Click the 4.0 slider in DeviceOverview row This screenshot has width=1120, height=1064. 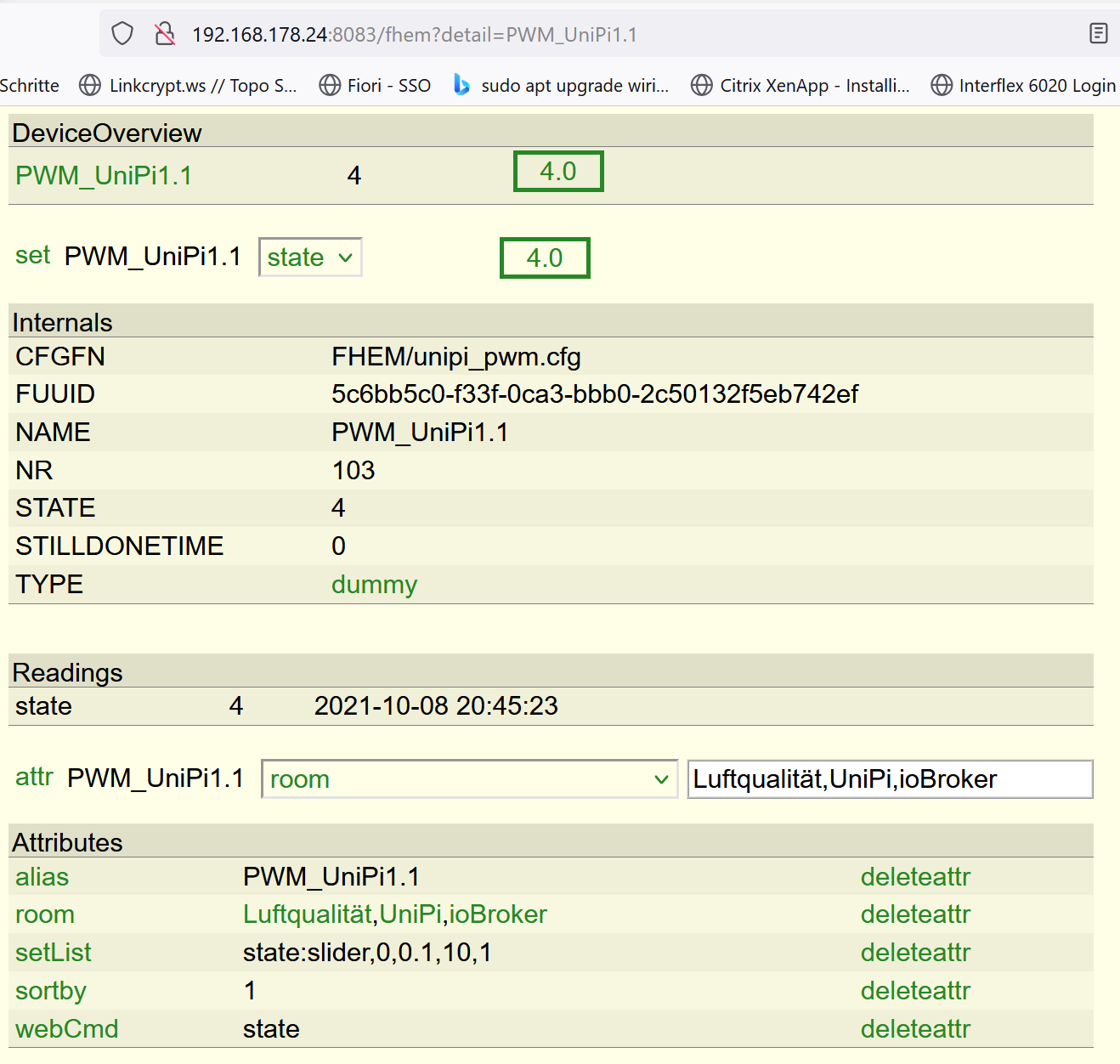(558, 171)
